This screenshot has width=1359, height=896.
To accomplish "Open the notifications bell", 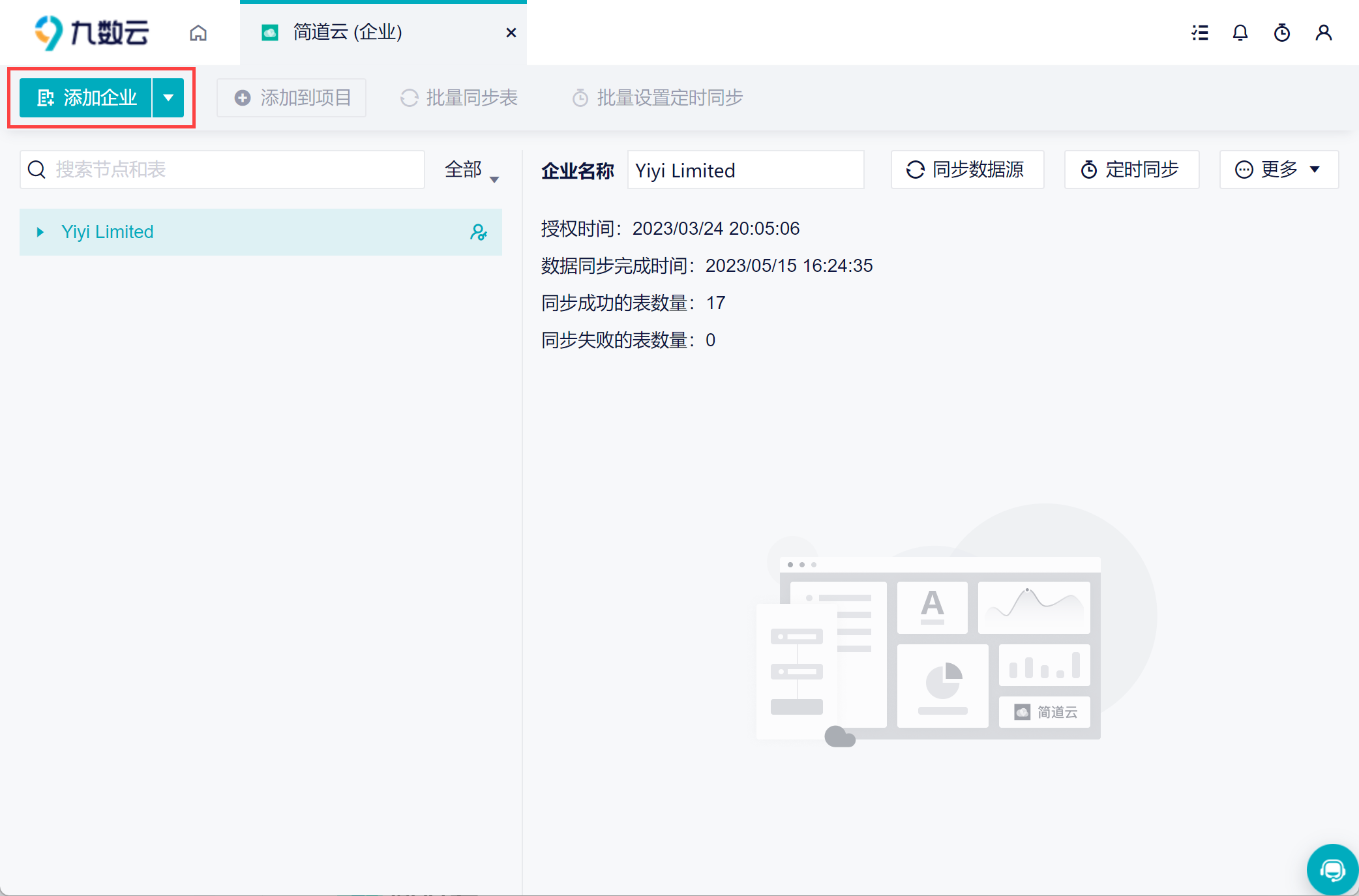I will [x=1240, y=33].
